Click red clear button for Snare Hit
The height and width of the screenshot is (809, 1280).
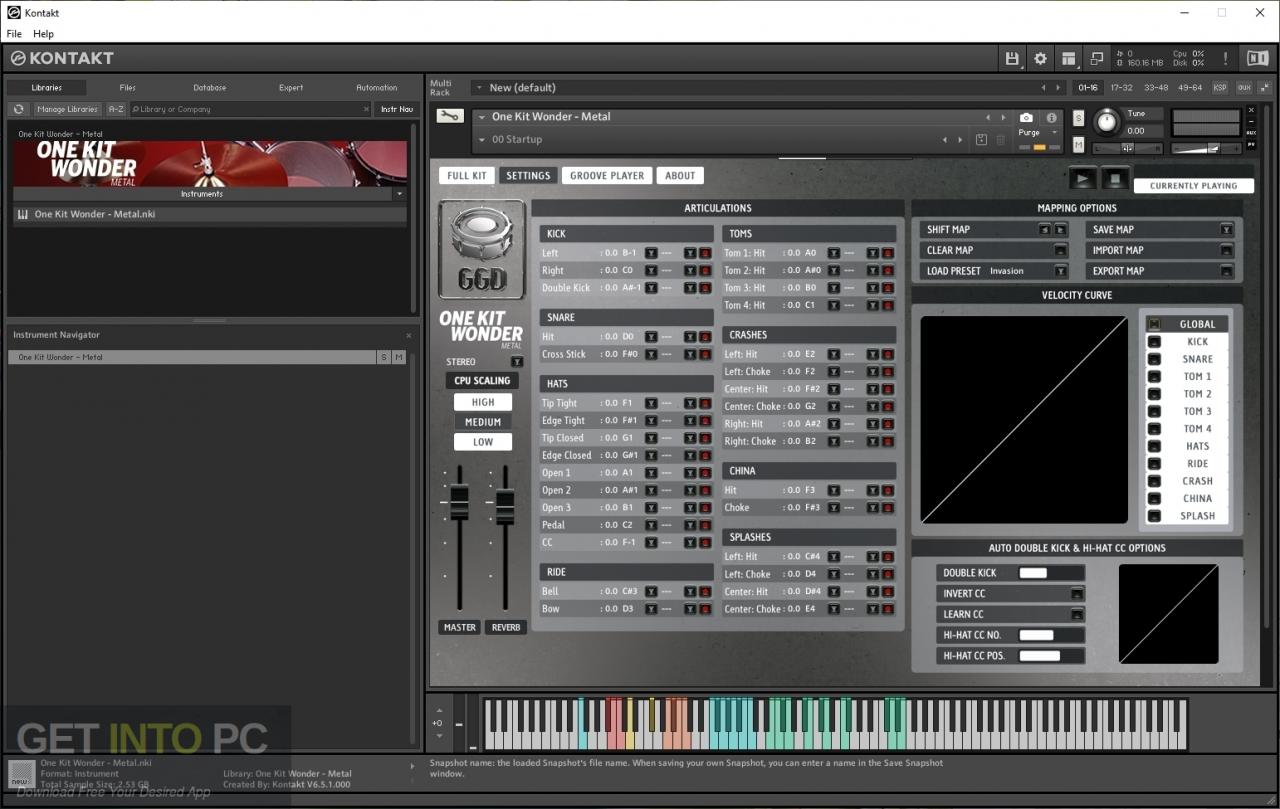(704, 337)
